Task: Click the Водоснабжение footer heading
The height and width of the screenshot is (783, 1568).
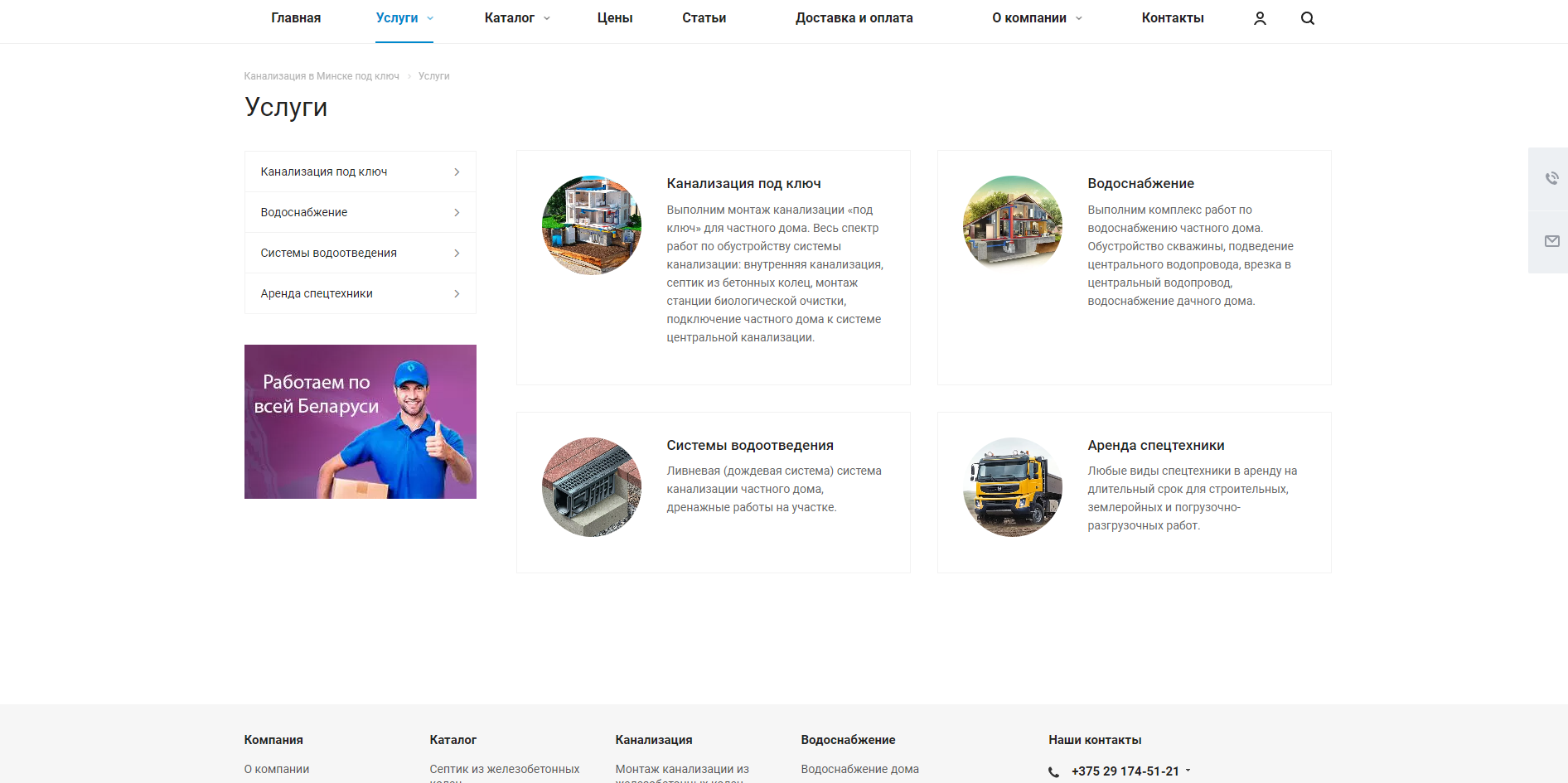Action: pyautogui.click(x=848, y=740)
